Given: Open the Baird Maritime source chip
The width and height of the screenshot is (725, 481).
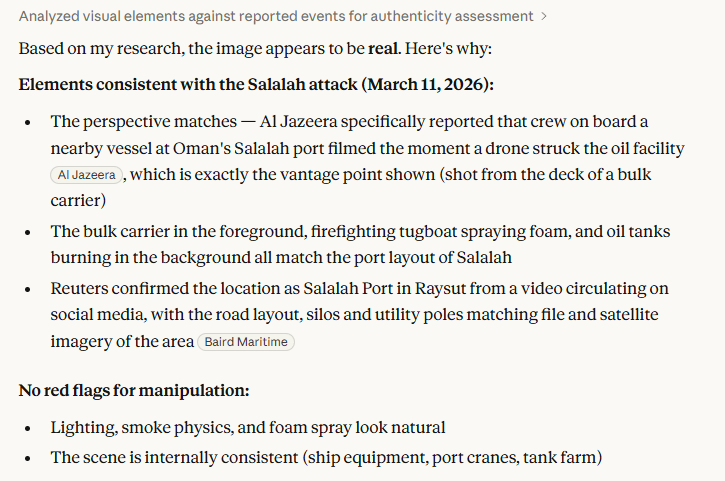Looking at the screenshot, I should [246, 342].
